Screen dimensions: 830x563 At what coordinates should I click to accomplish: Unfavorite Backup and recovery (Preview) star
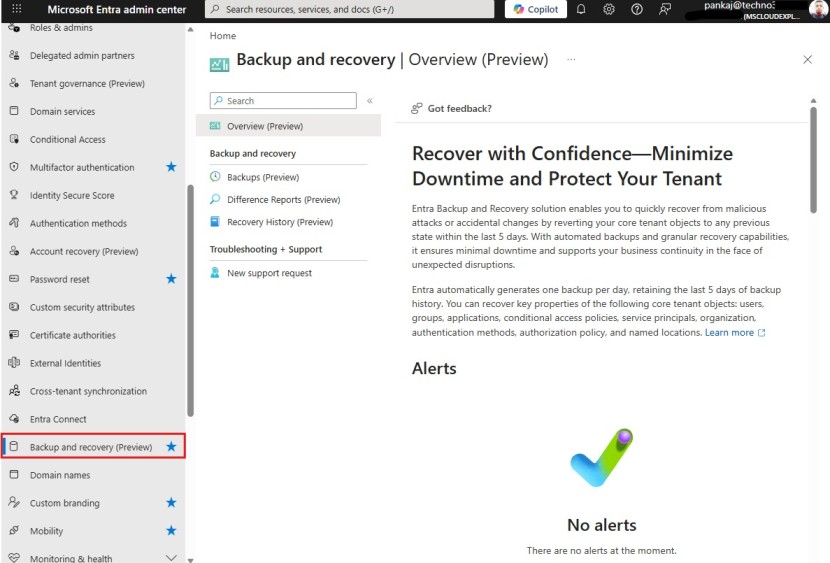click(x=171, y=447)
